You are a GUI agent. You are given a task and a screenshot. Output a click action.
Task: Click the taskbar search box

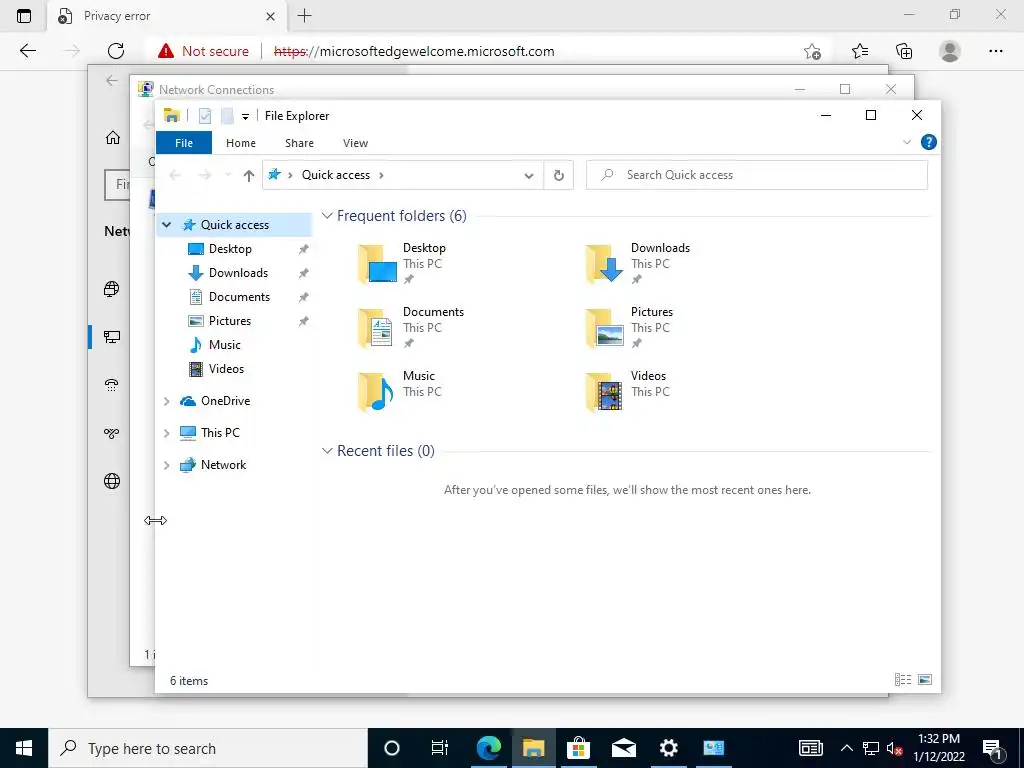point(208,748)
